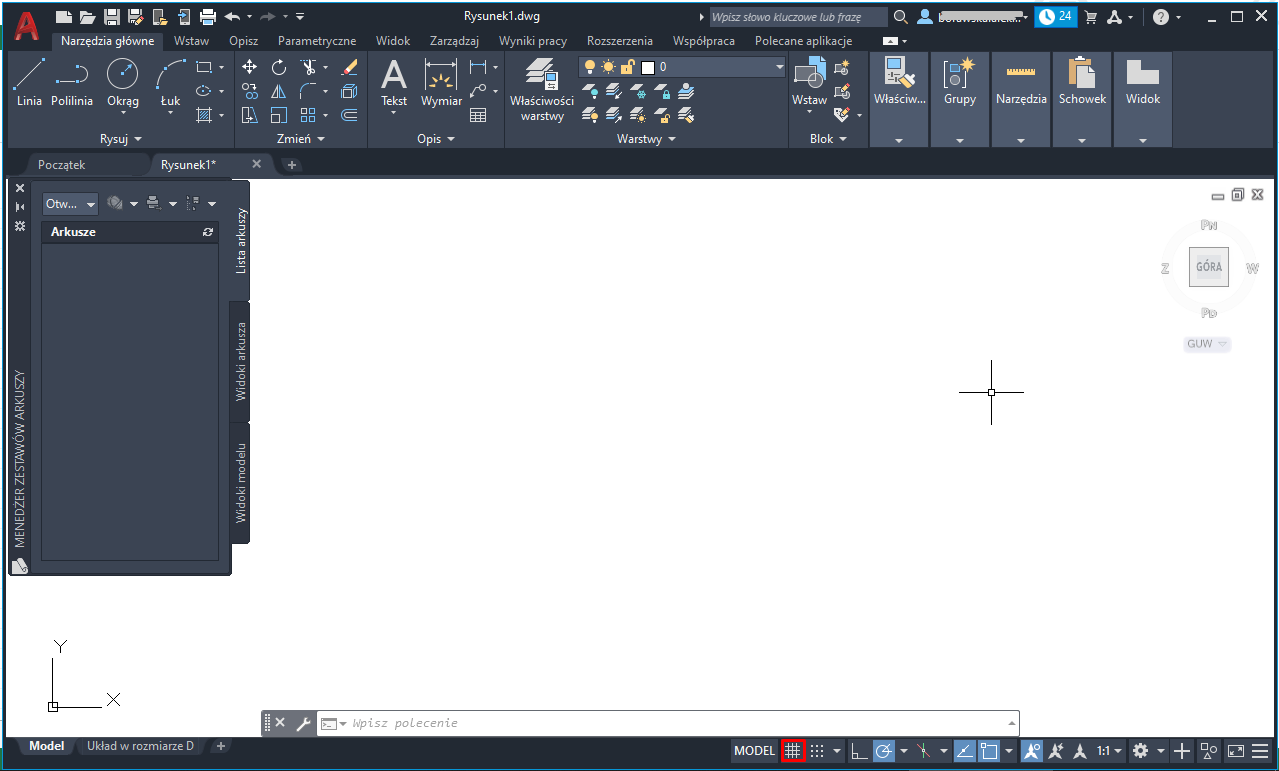This screenshot has height=771, width=1279.
Task: Click the GÓRA face of the ViewCube
Action: 1209,267
